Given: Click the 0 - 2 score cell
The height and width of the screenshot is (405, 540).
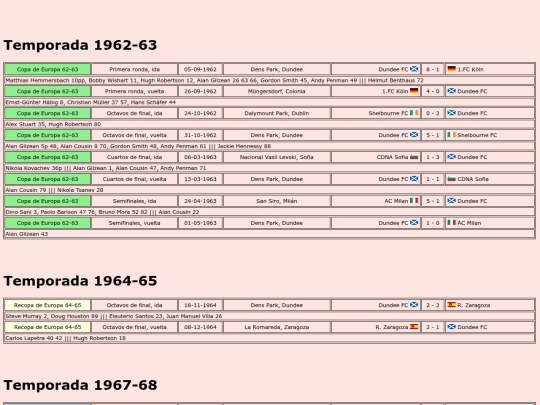Looking at the screenshot, I should [x=433, y=113].
